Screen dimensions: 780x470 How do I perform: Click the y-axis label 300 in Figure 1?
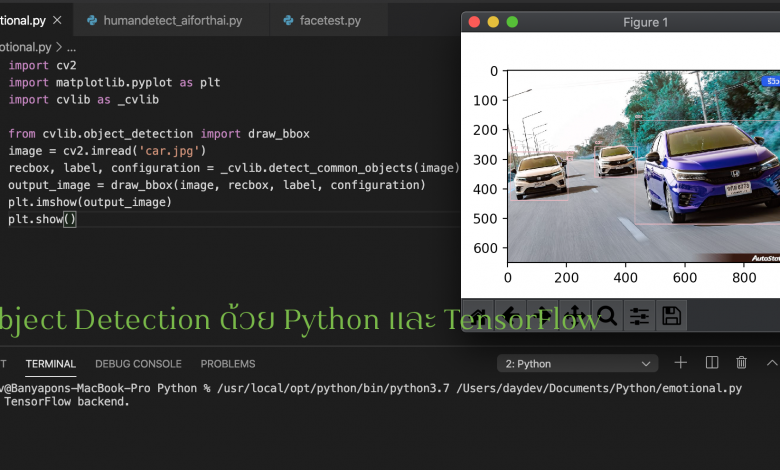point(485,160)
